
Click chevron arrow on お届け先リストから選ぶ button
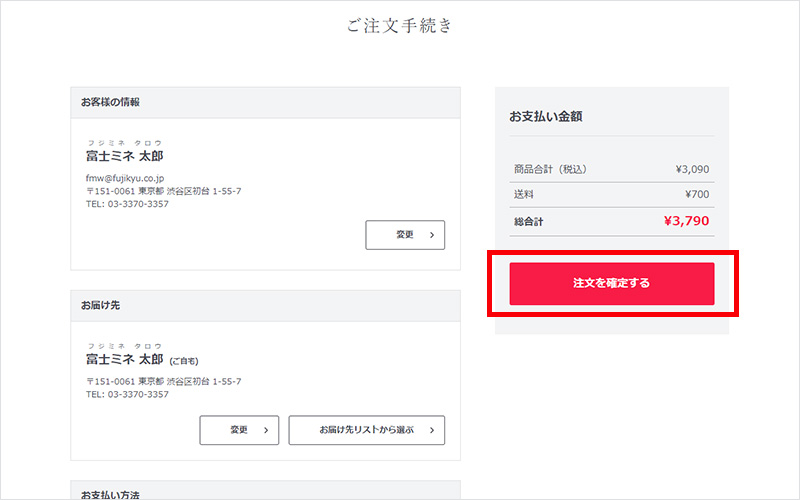(431, 430)
